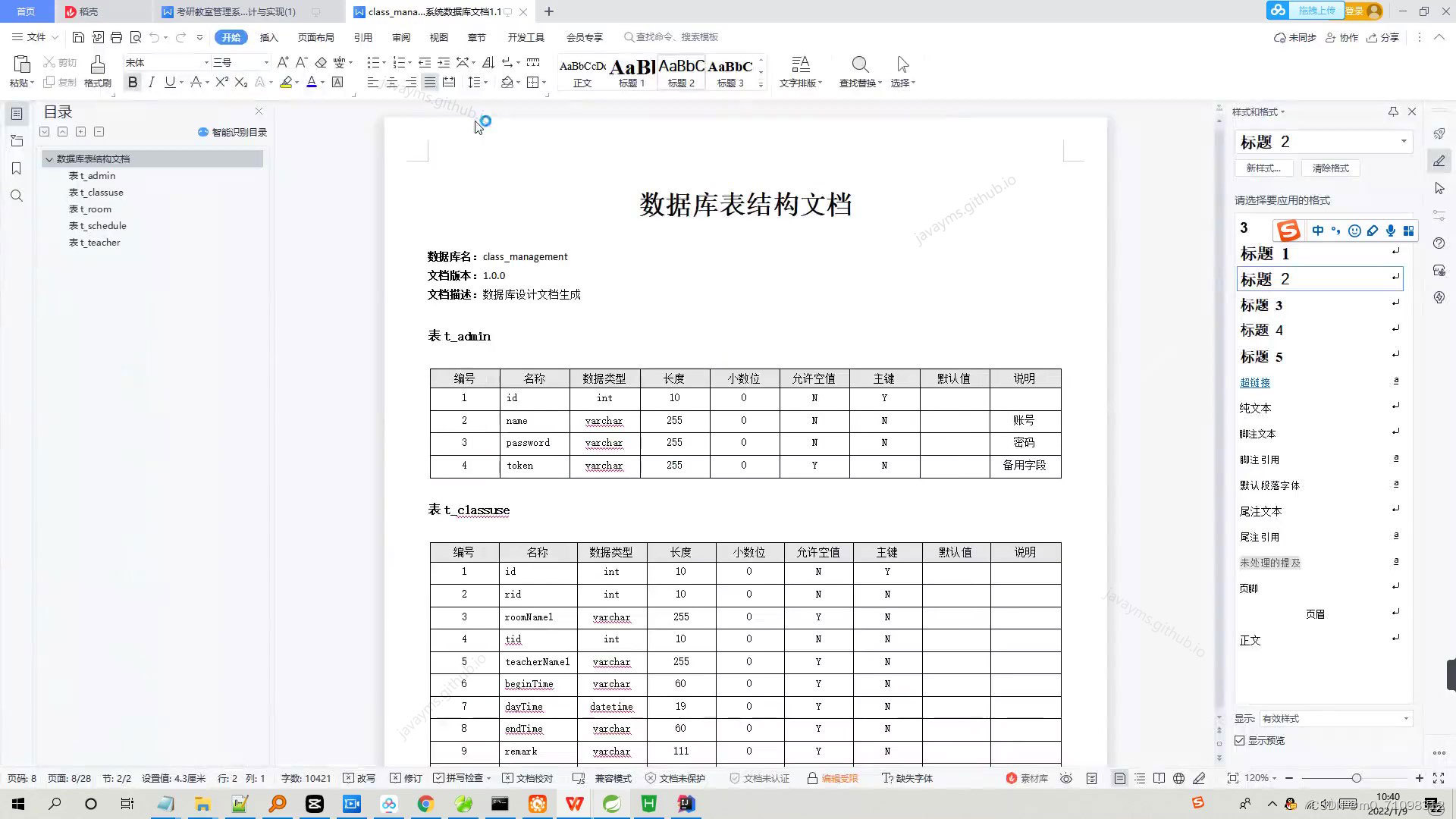The image size is (1456, 819).
Task: Click the increase indent icon
Action: tap(444, 62)
